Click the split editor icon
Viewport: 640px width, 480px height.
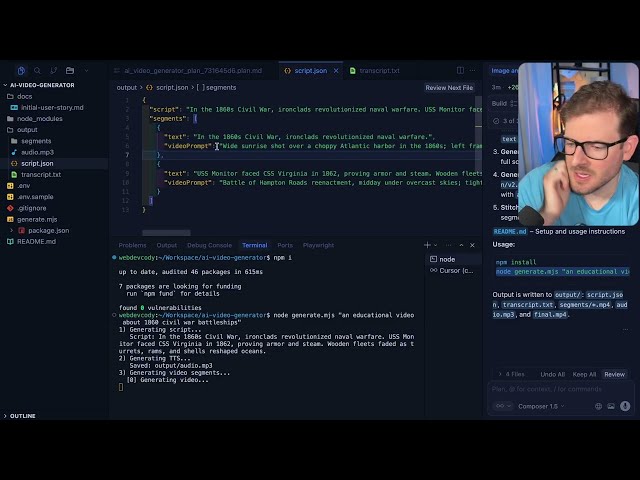[460, 70]
